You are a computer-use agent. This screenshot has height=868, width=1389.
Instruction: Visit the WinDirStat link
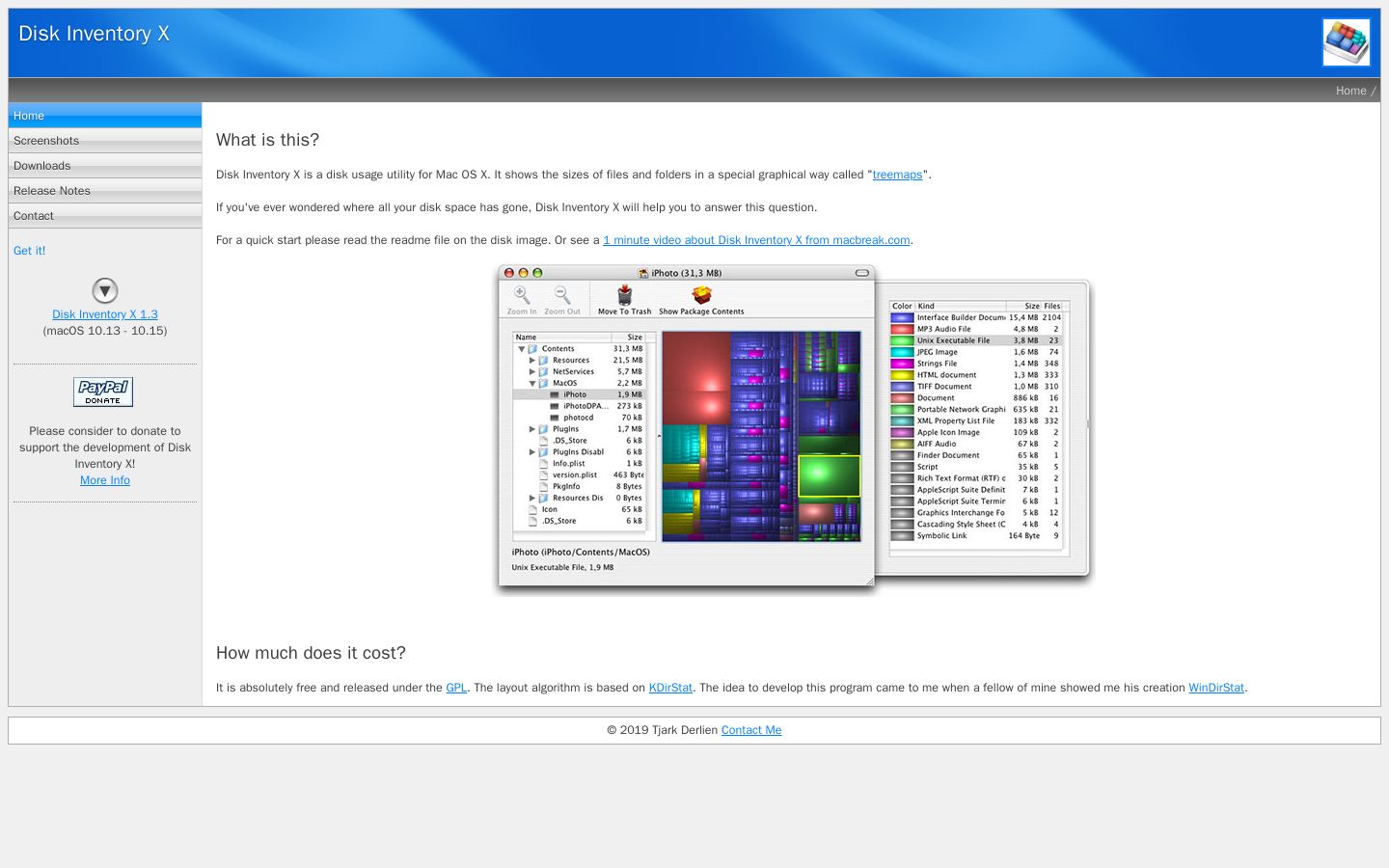click(x=1216, y=688)
